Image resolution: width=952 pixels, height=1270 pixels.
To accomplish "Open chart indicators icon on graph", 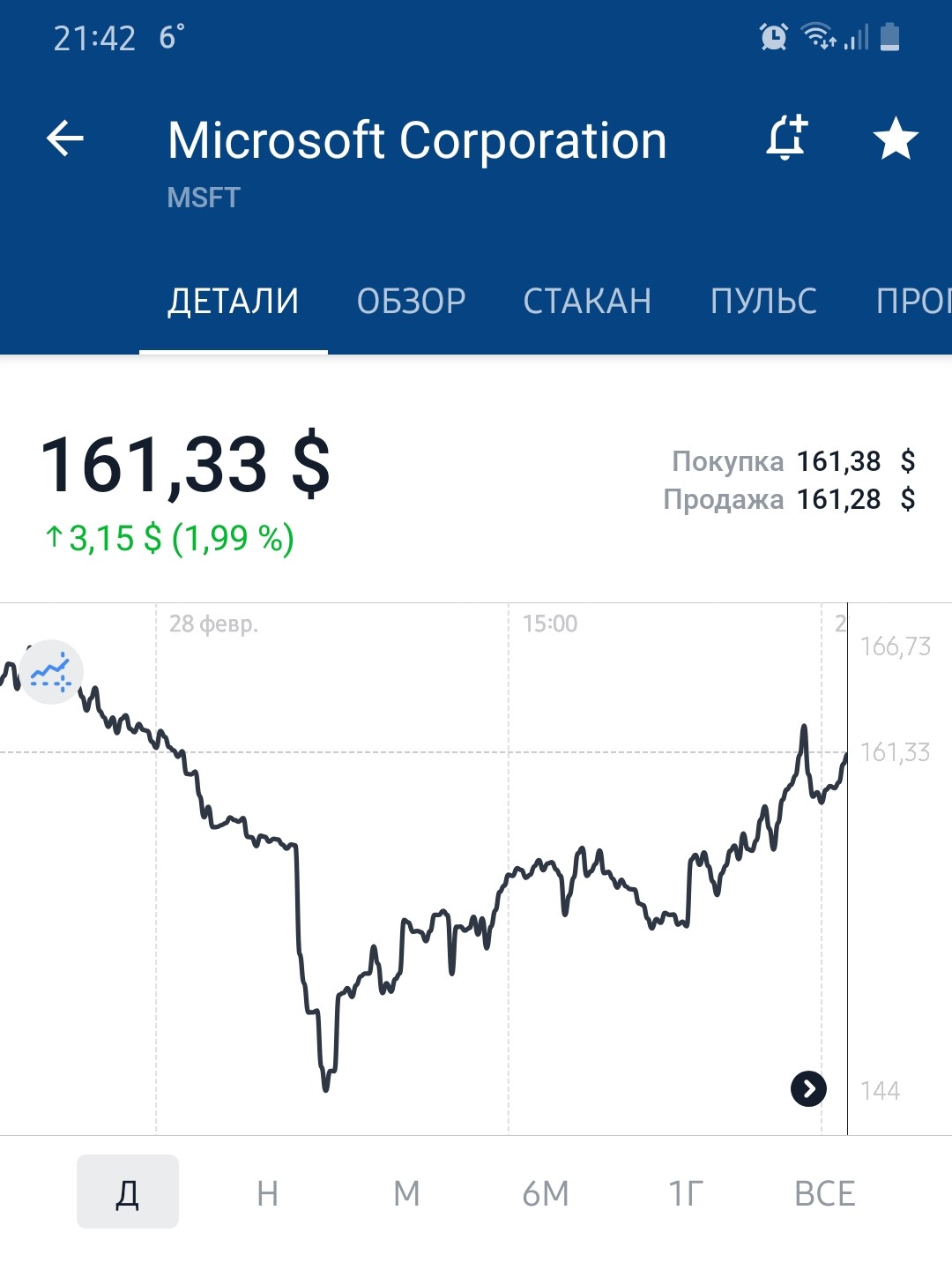I will [x=51, y=672].
